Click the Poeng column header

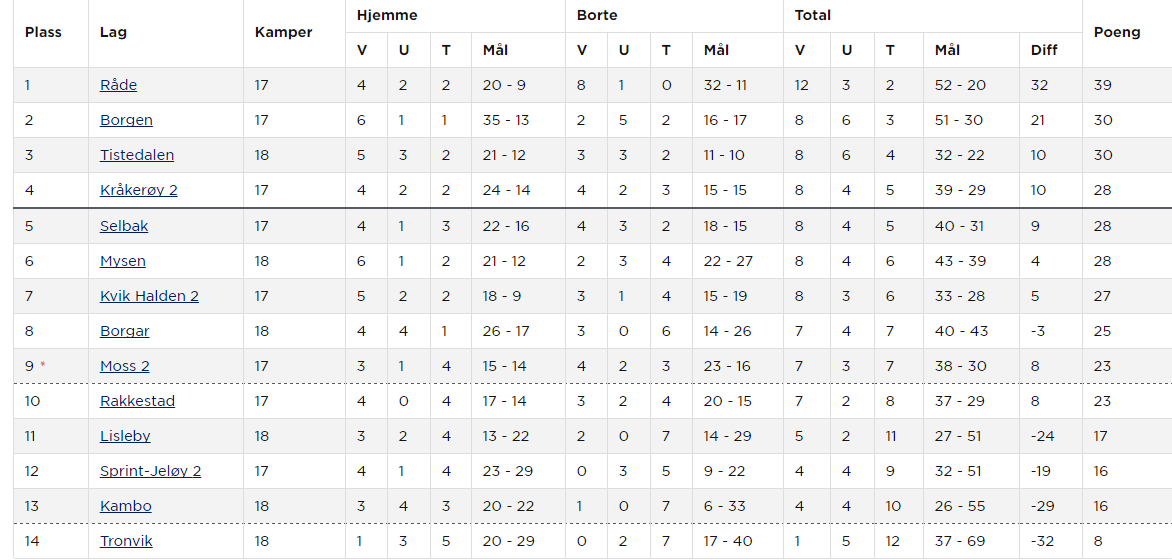coord(1117,32)
